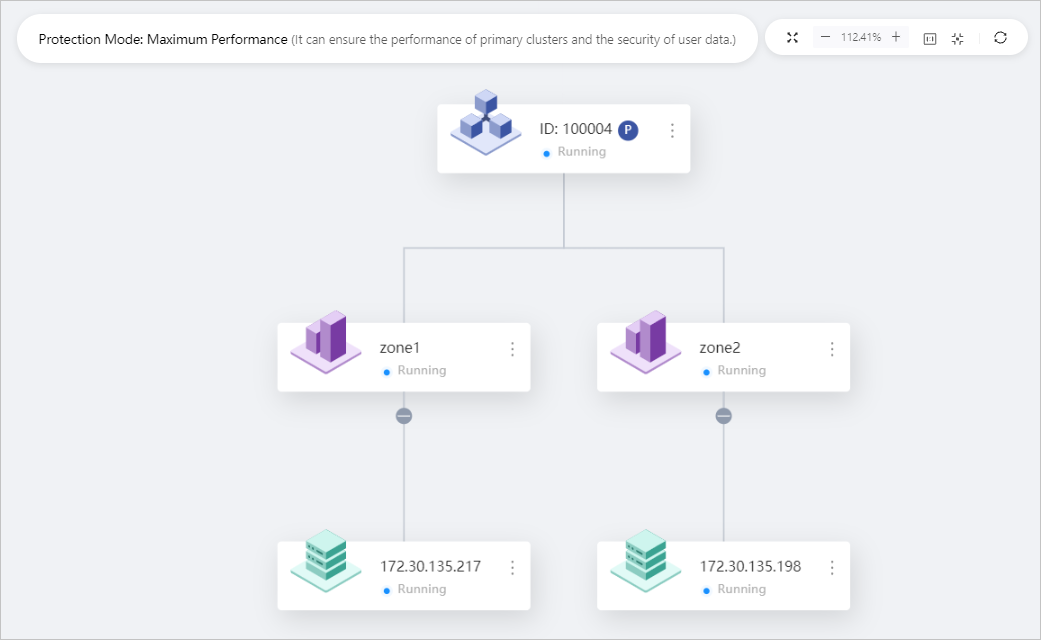Click the cluster icon on node ID 100004
The image size is (1041, 640).
click(x=485, y=126)
